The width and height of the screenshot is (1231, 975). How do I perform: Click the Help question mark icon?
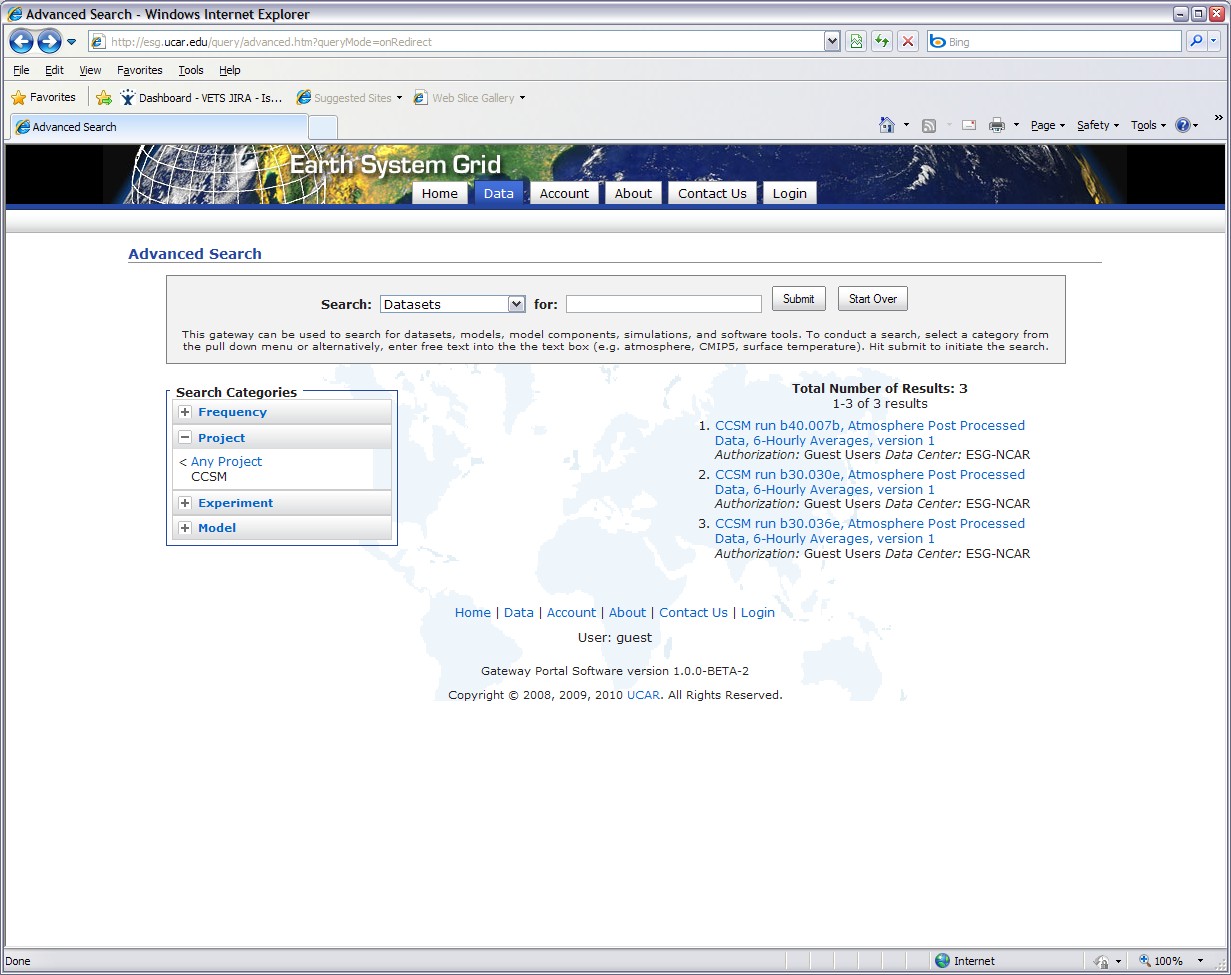click(x=1183, y=125)
